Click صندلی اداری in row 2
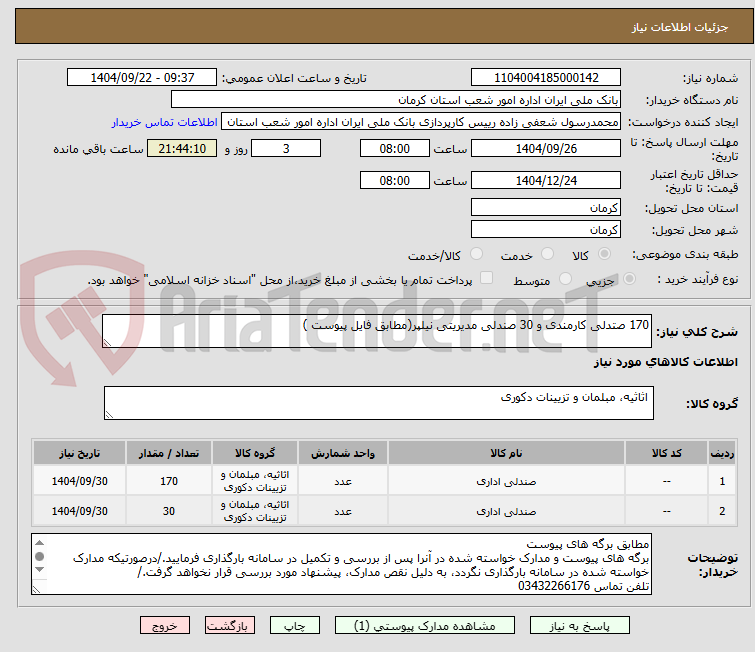The image size is (755, 652). click(x=506, y=511)
